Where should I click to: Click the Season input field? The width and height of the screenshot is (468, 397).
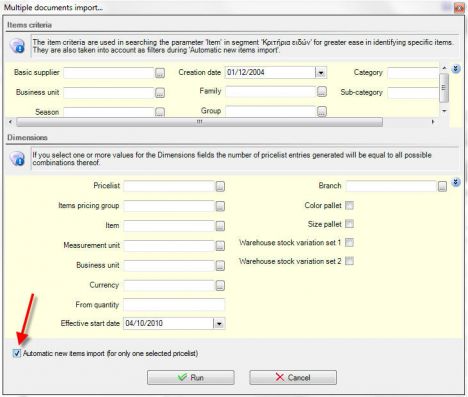pos(109,112)
